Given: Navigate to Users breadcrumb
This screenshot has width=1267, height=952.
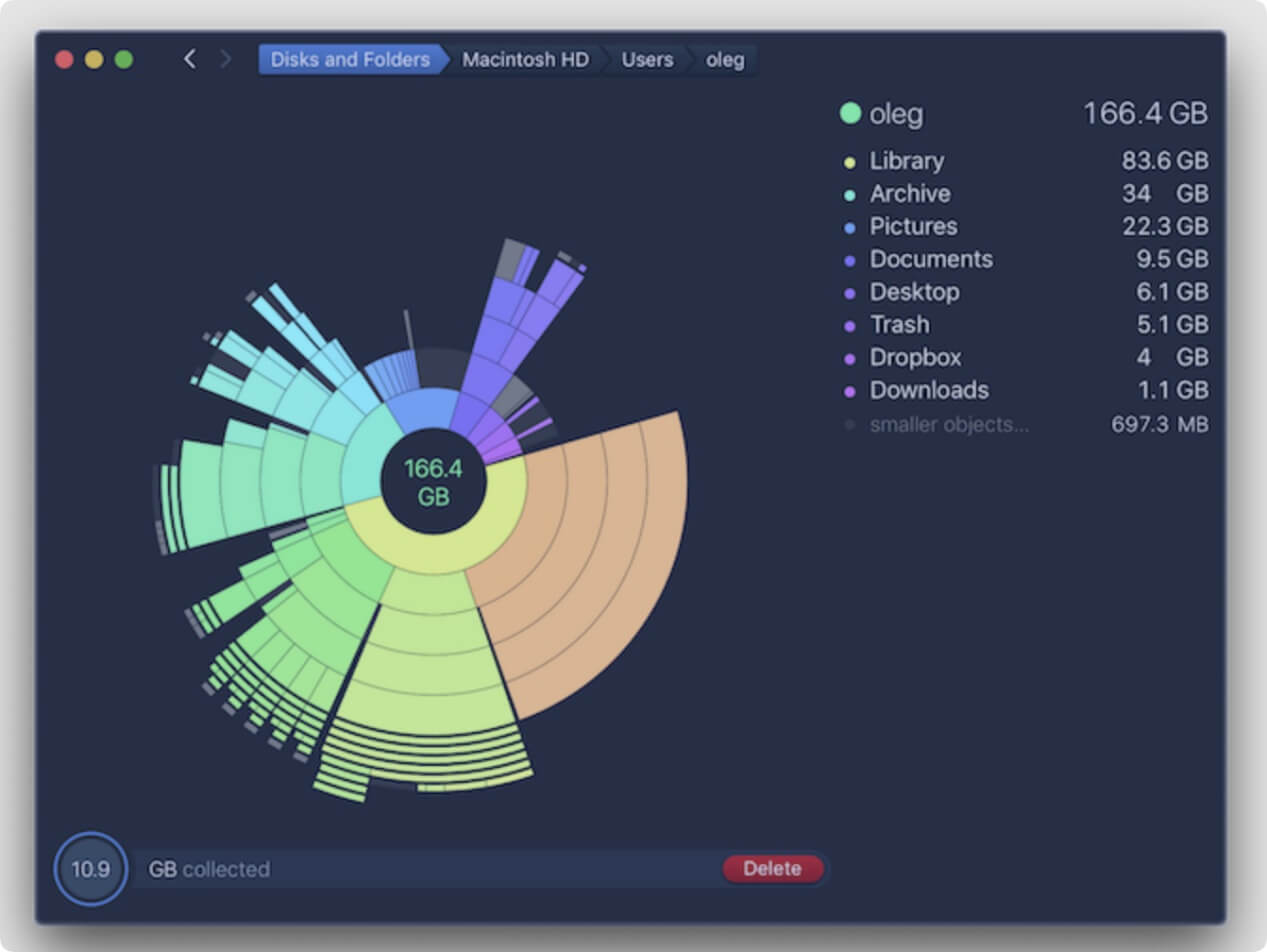Looking at the screenshot, I should (x=646, y=60).
